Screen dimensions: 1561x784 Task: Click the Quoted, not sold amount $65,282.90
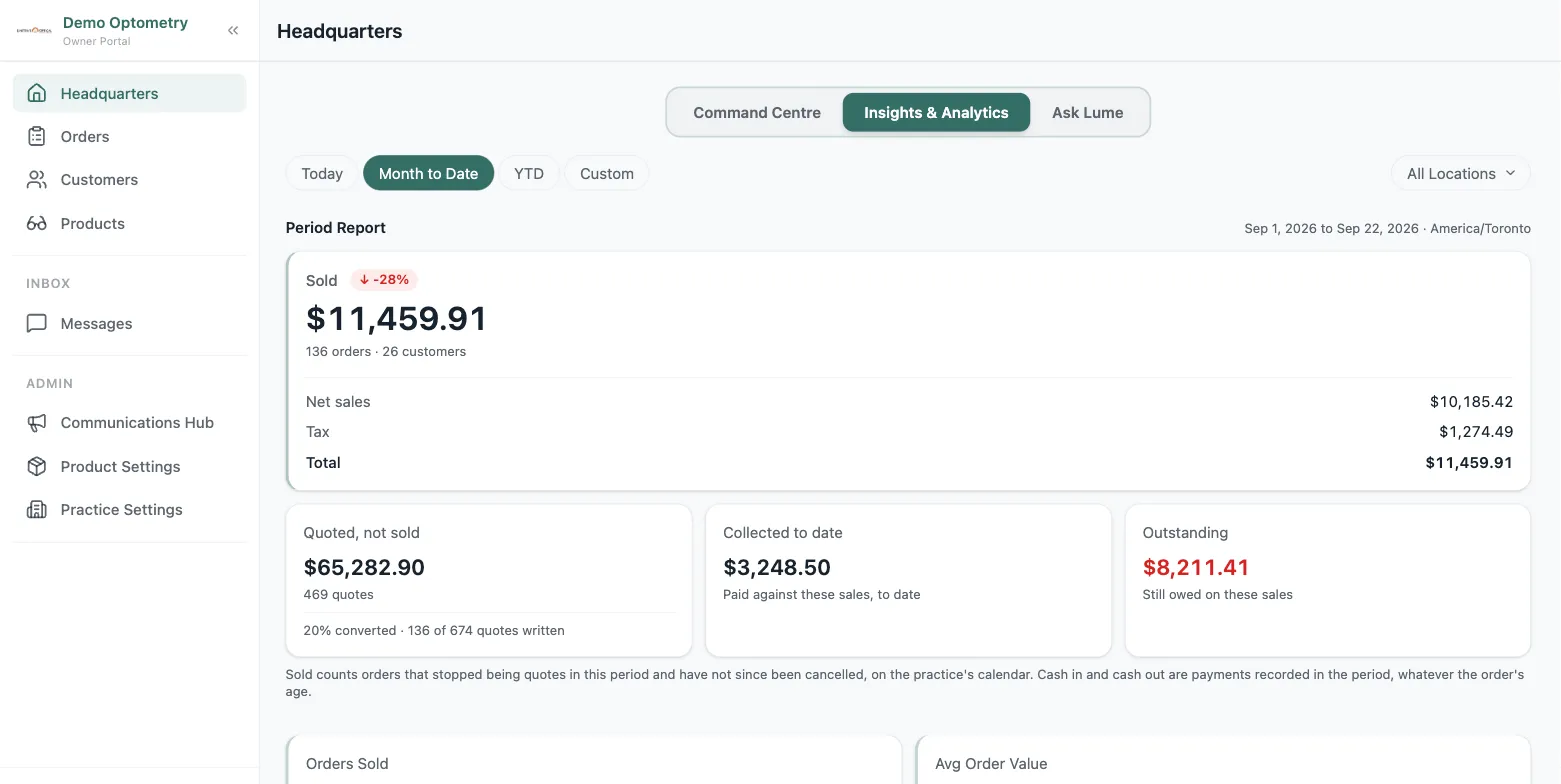(x=364, y=567)
